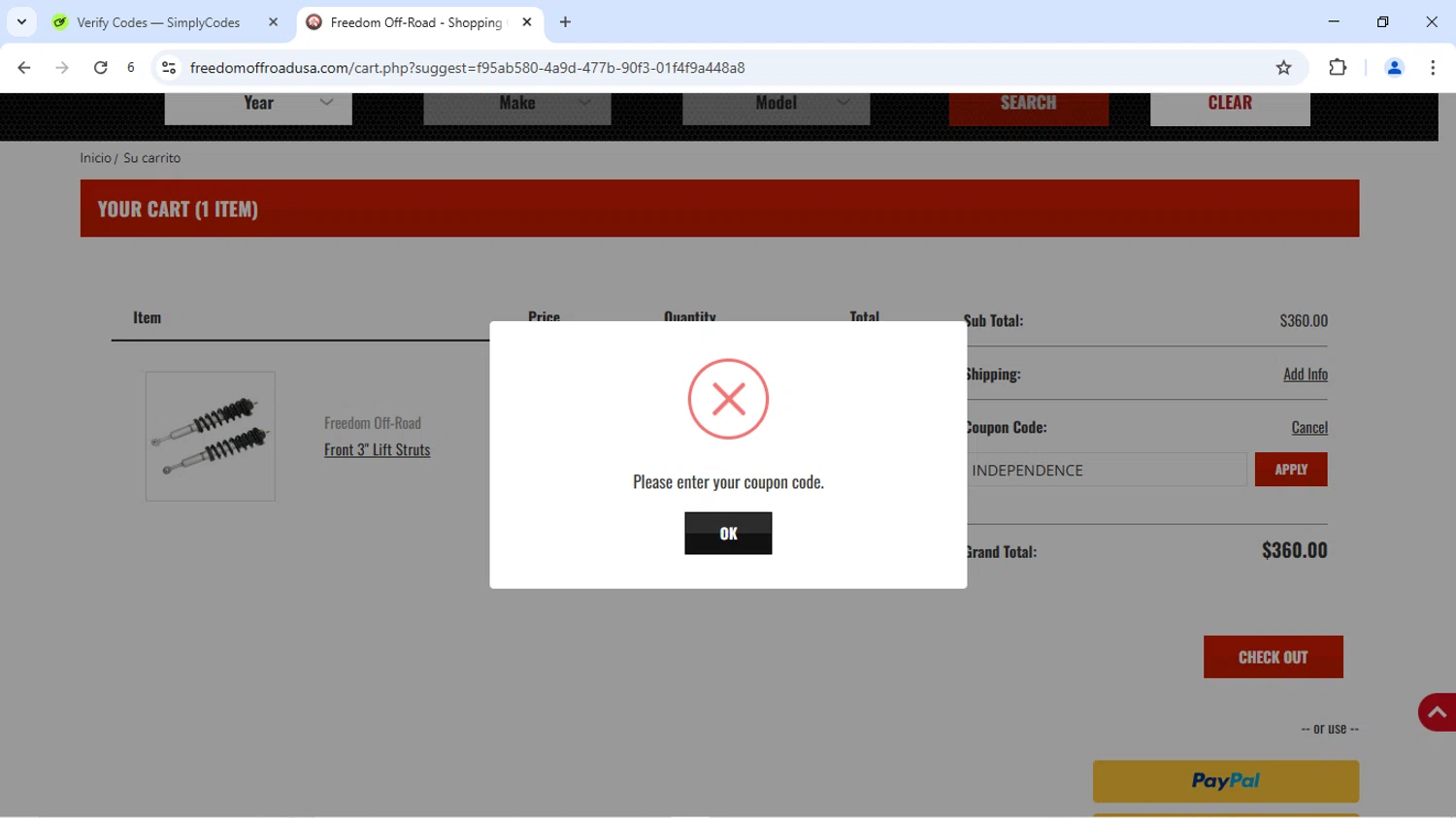Cancel the coupon code entry

[x=1309, y=427]
